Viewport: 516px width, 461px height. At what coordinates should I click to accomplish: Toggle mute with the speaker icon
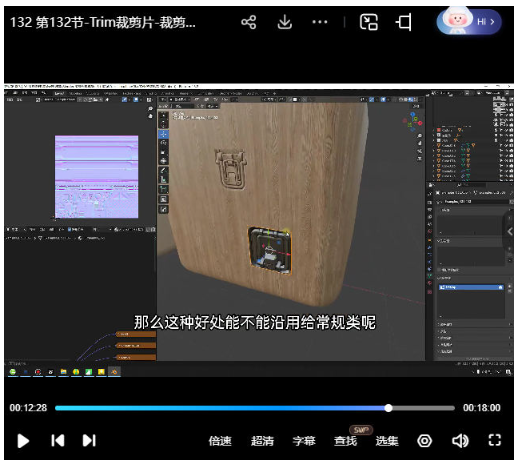pyautogui.click(x=460, y=441)
